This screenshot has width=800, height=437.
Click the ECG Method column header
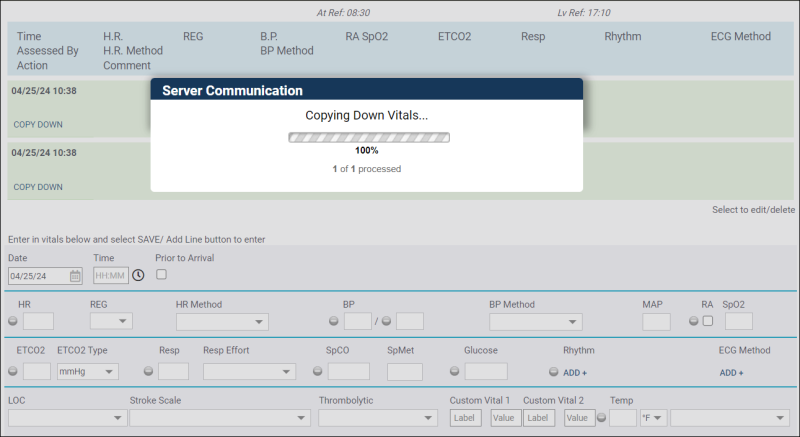(741, 36)
